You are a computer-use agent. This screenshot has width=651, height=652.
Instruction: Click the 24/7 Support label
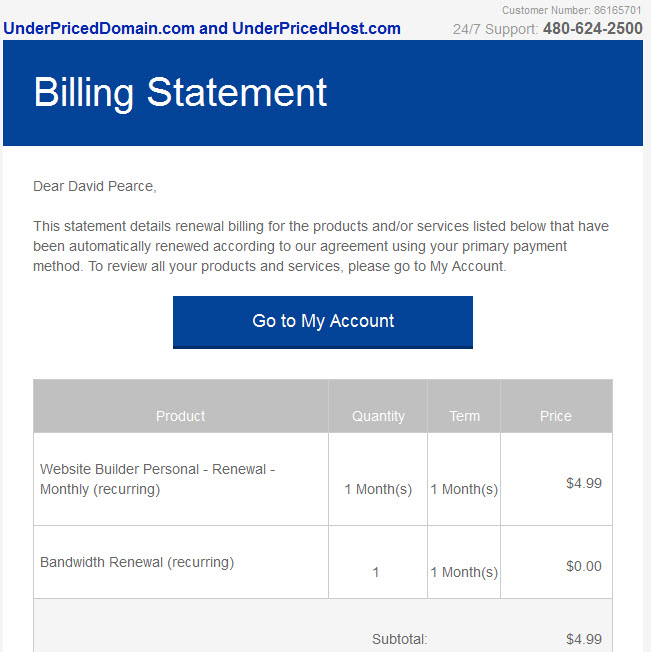click(x=495, y=29)
